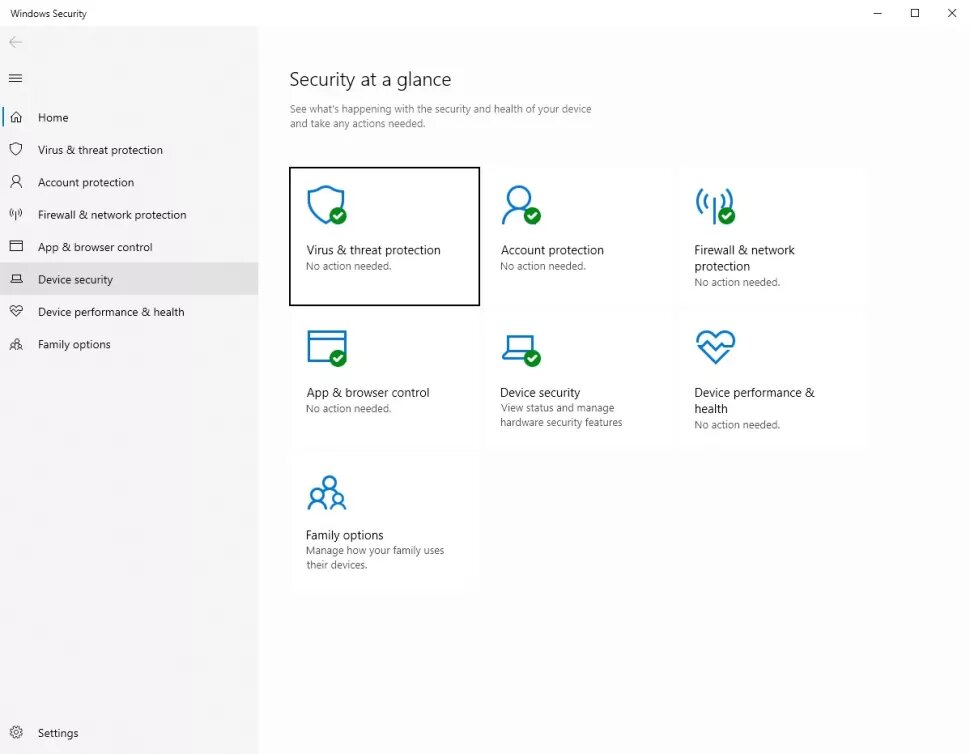Open Settings at the bottom of sidebar
Image resolution: width=970 pixels, height=754 pixels.
129,732
